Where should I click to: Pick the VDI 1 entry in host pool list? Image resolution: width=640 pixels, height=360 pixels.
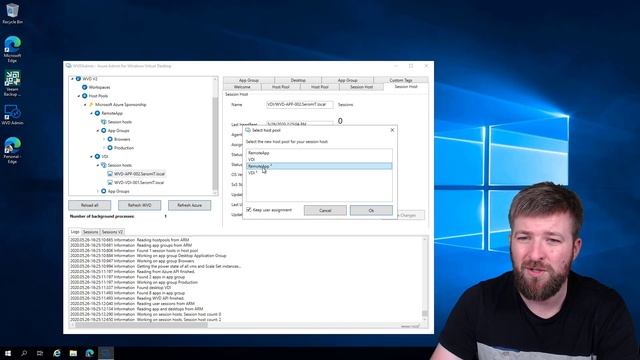point(319,173)
